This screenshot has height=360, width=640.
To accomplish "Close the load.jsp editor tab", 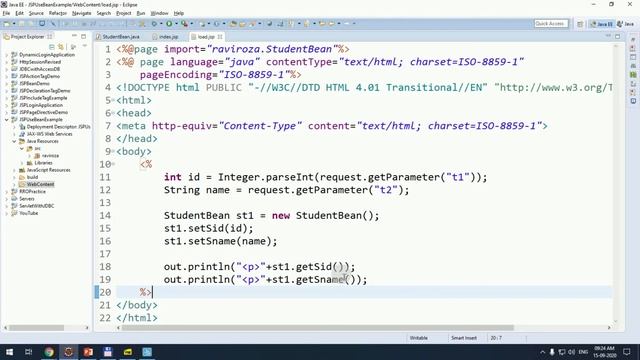I will (220, 37).
